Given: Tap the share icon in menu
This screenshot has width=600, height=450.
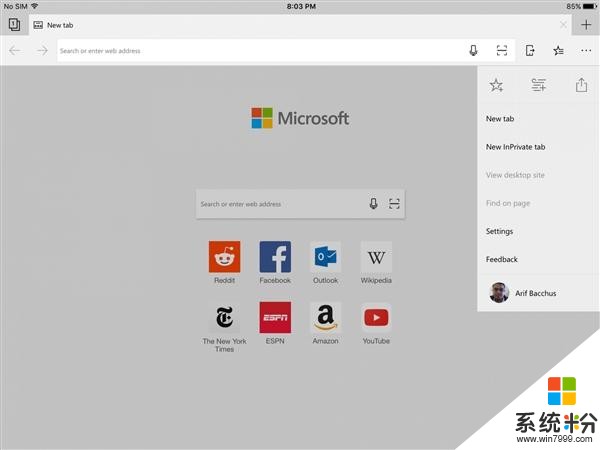Looking at the screenshot, I should tap(581, 85).
